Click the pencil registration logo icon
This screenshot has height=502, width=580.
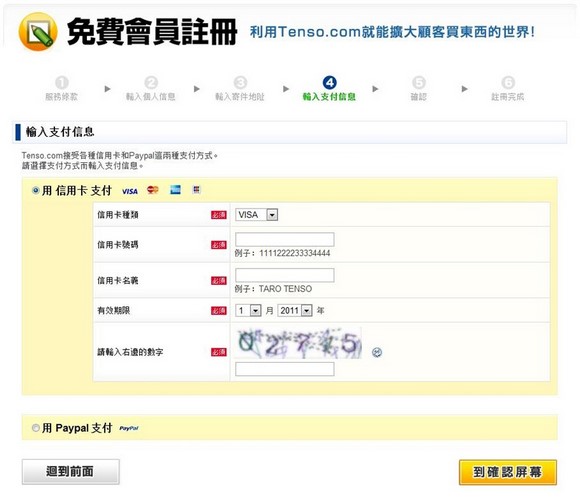click(x=38, y=31)
